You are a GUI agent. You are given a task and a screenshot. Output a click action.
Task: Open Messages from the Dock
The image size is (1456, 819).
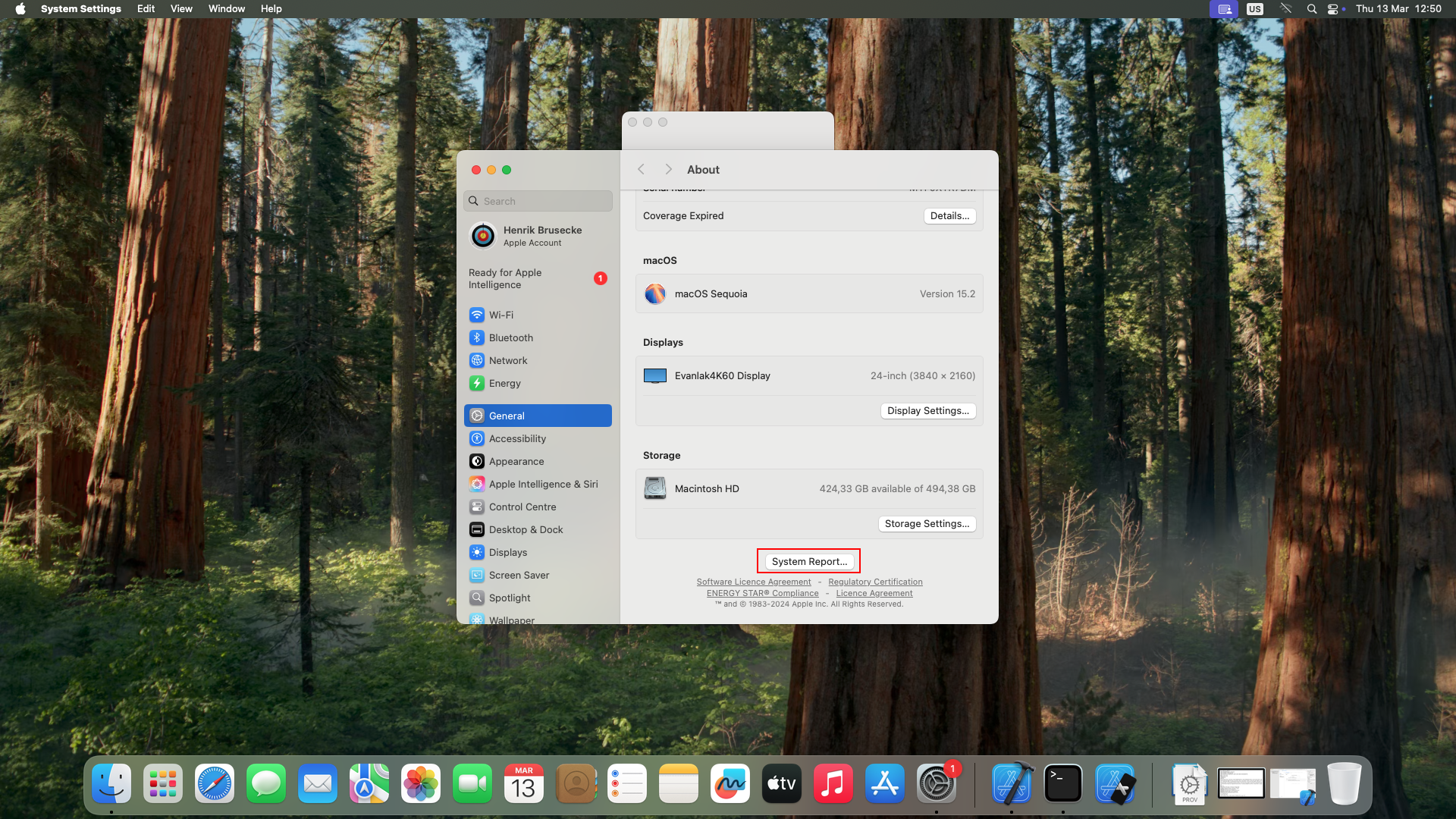coord(266,783)
